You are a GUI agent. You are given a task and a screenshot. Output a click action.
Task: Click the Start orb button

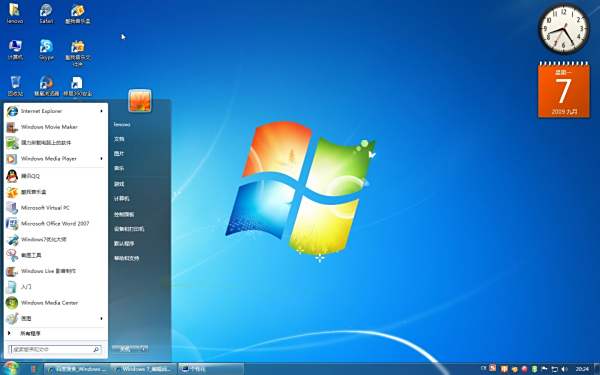coord(10,368)
